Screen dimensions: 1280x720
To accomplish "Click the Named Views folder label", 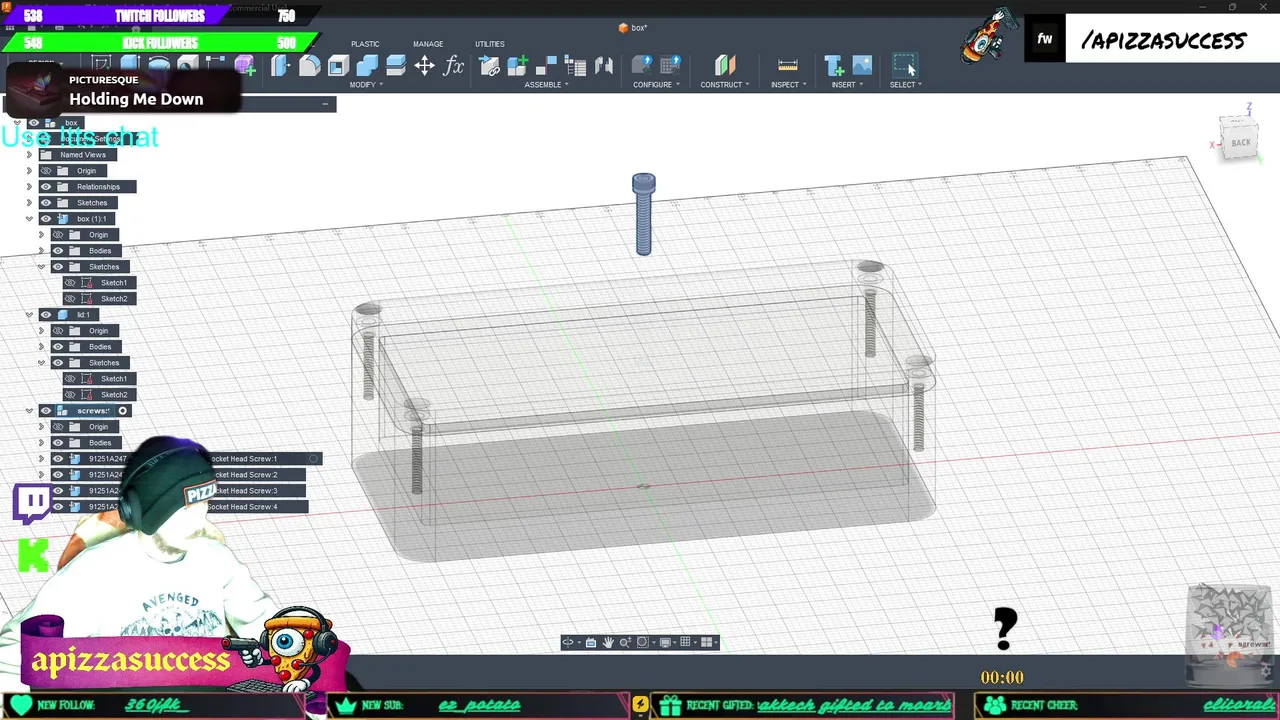I will pos(83,155).
